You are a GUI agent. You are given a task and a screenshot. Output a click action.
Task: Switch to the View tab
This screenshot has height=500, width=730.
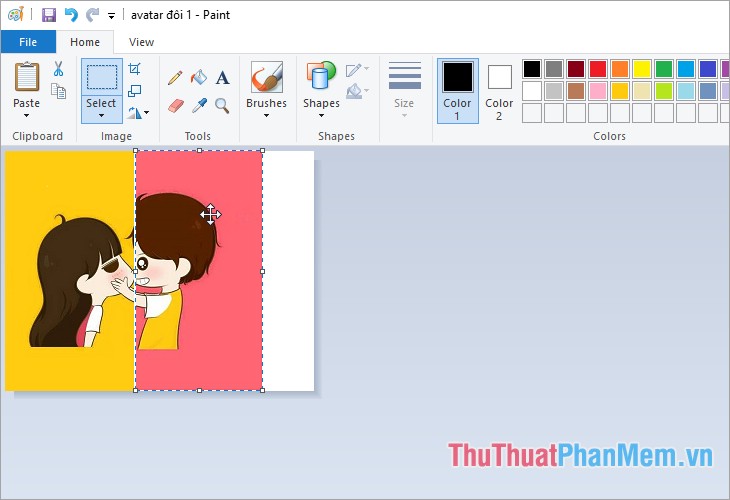[142, 42]
